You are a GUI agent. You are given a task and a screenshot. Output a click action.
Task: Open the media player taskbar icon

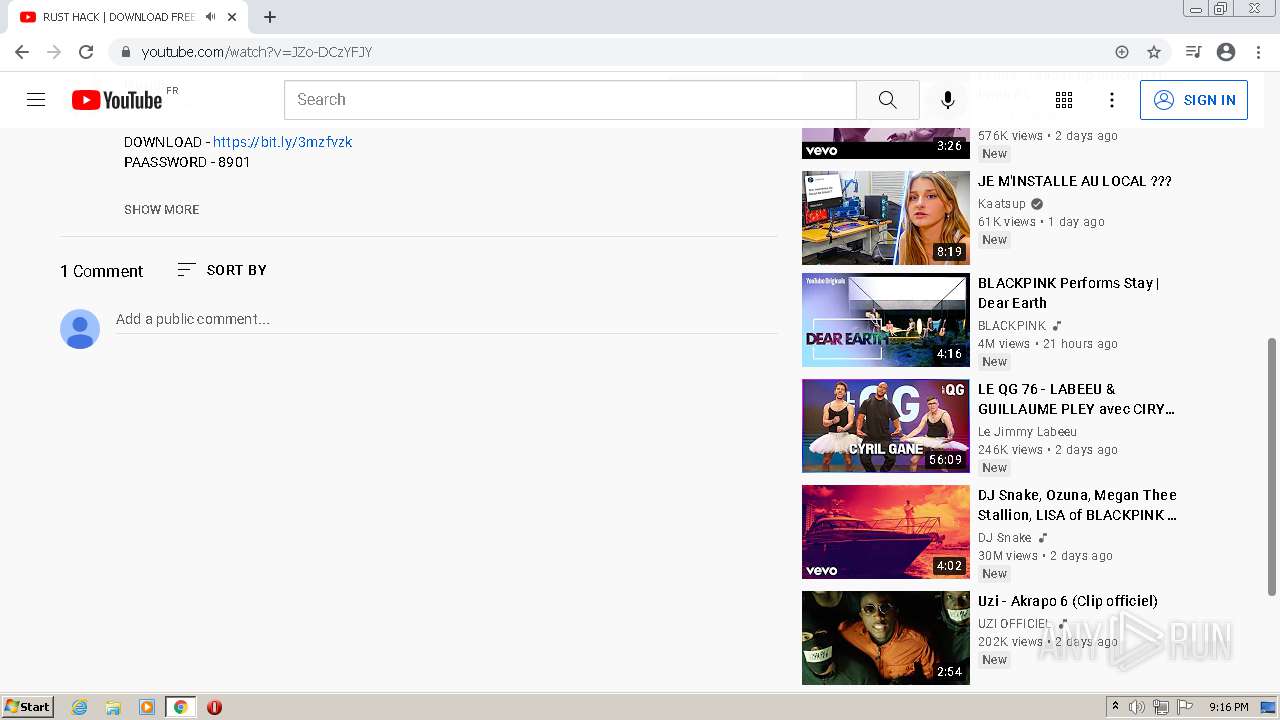[147, 707]
